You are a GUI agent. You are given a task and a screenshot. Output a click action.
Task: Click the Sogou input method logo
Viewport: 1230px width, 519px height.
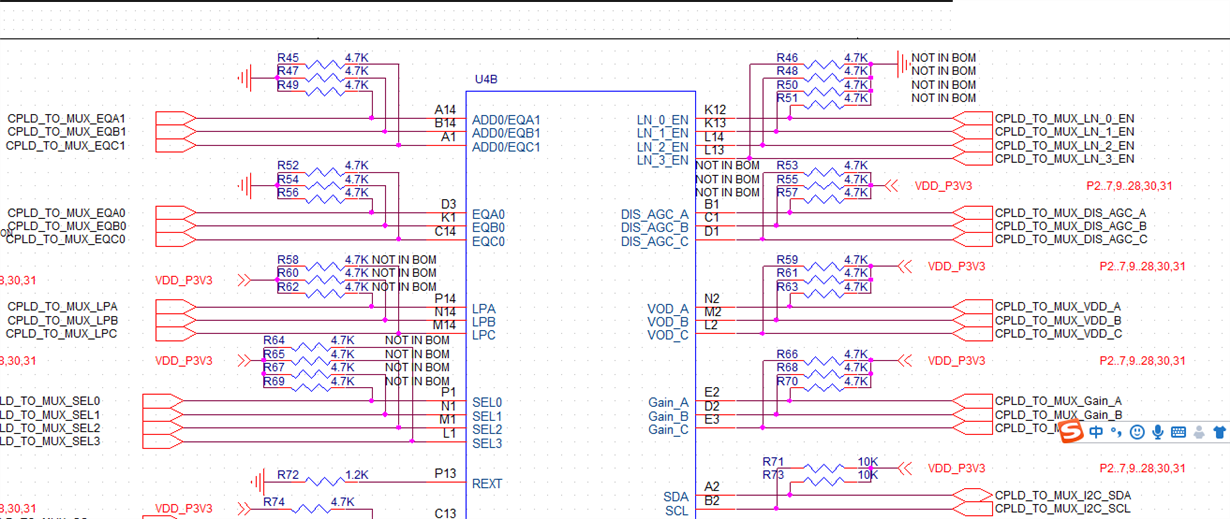tap(1071, 431)
